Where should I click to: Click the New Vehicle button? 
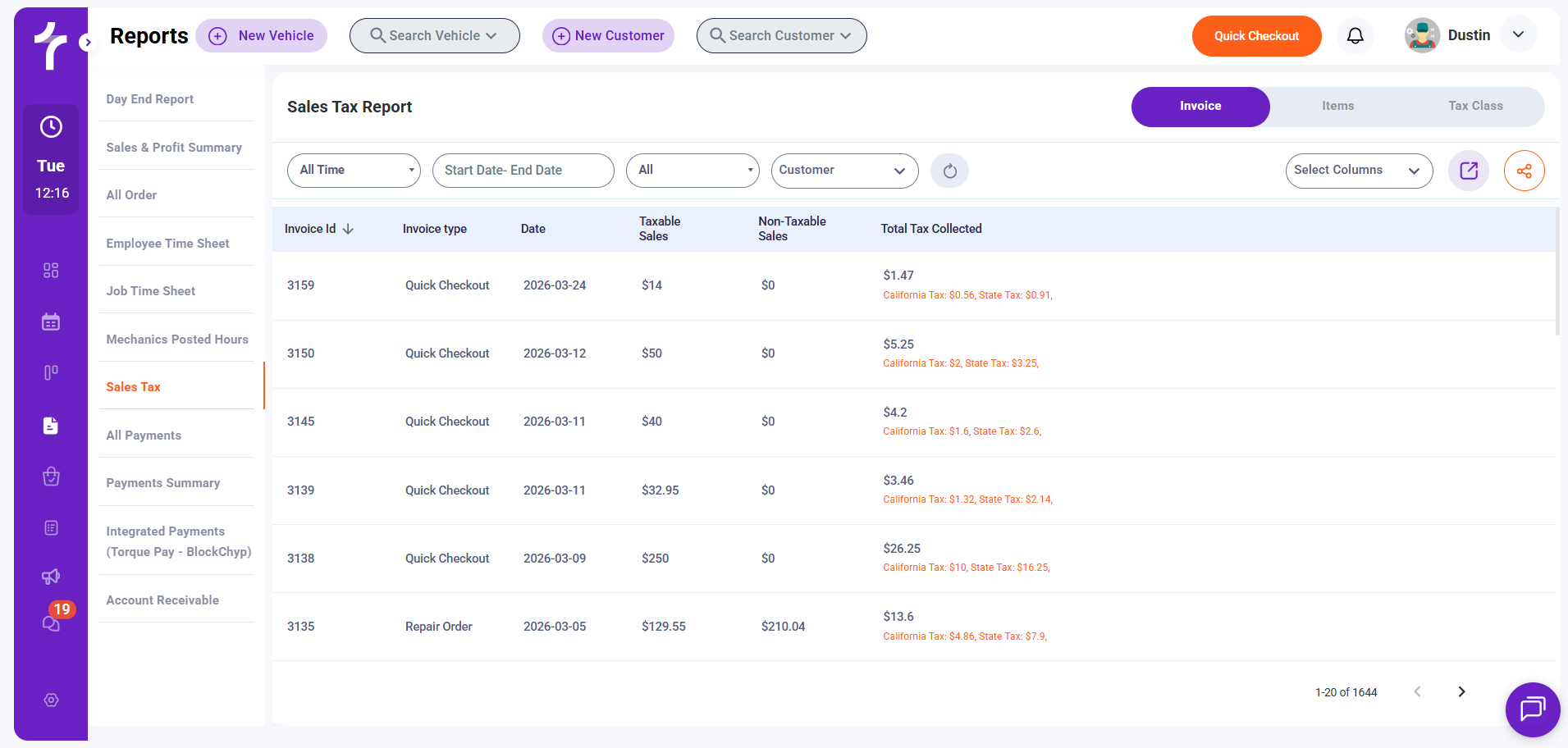point(261,36)
